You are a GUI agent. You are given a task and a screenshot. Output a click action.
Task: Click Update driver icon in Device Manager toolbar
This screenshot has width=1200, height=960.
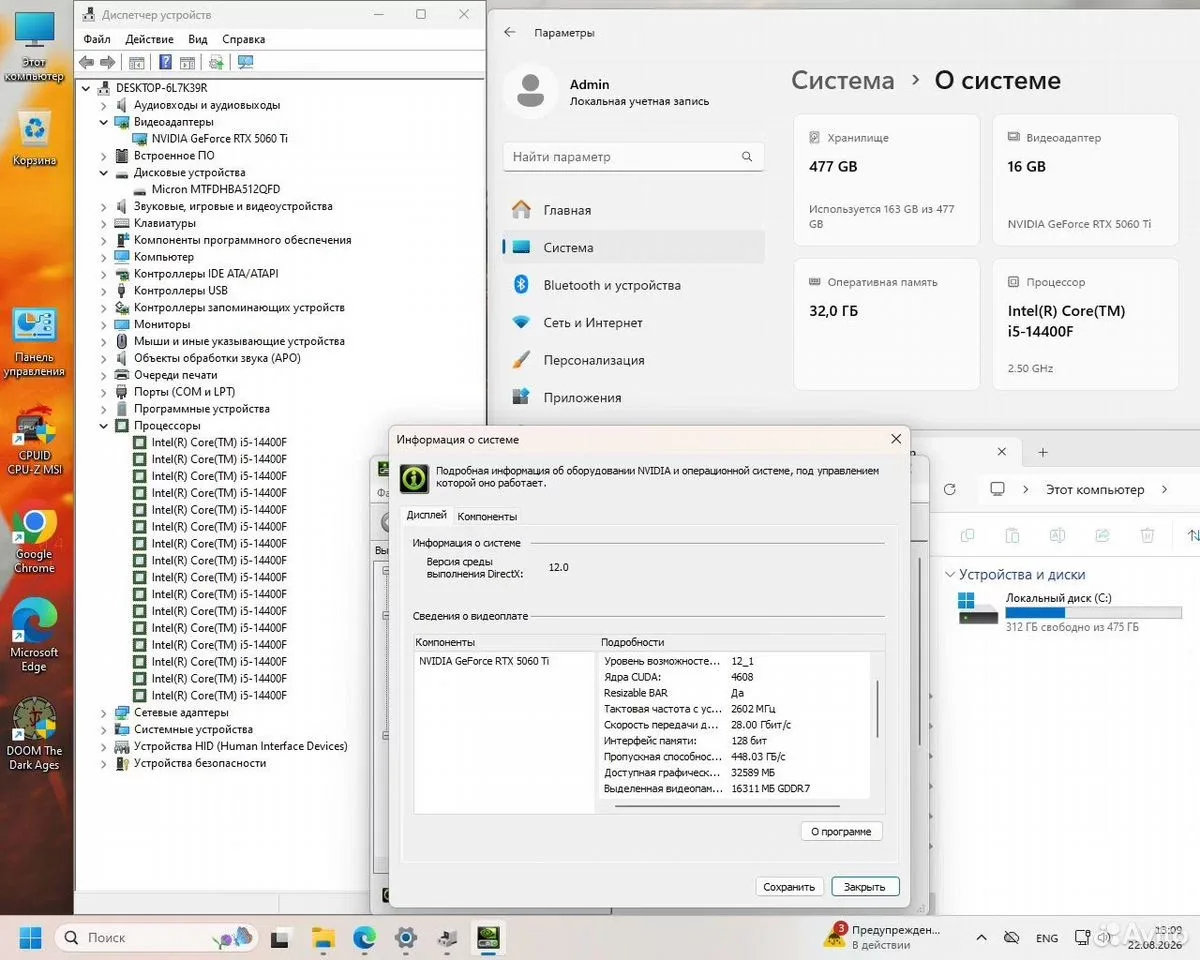216,62
